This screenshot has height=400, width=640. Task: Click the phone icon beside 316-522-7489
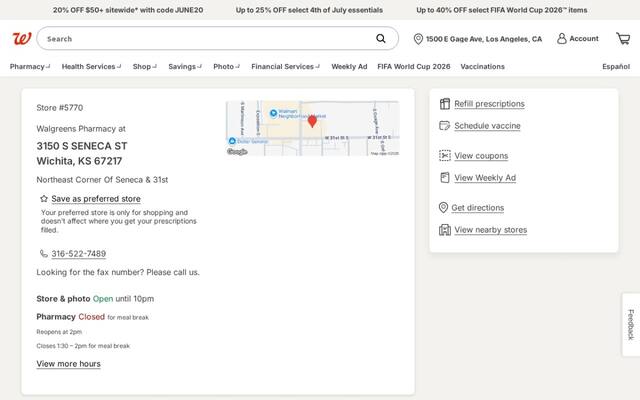point(44,253)
